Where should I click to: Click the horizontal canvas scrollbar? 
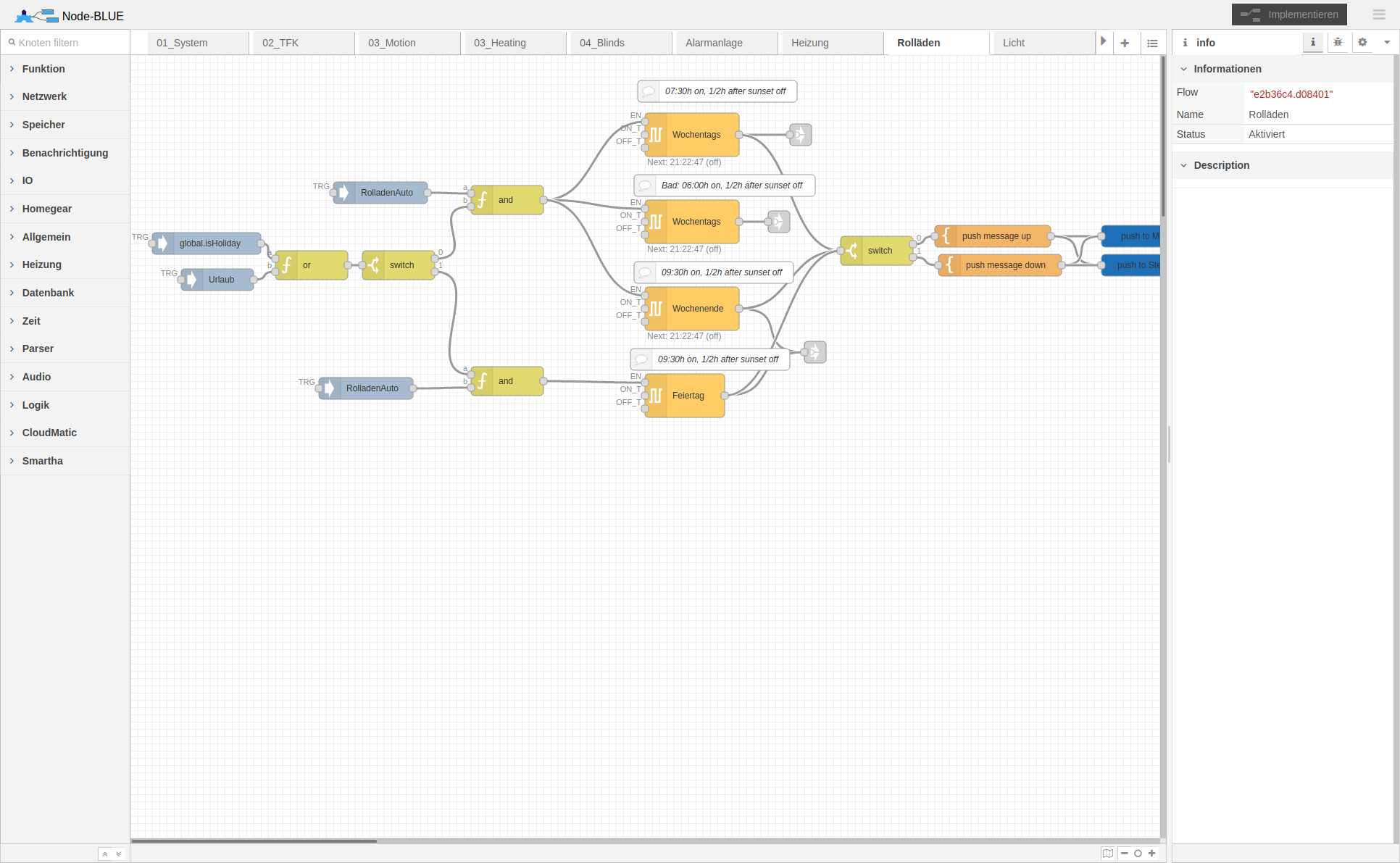coord(254,841)
